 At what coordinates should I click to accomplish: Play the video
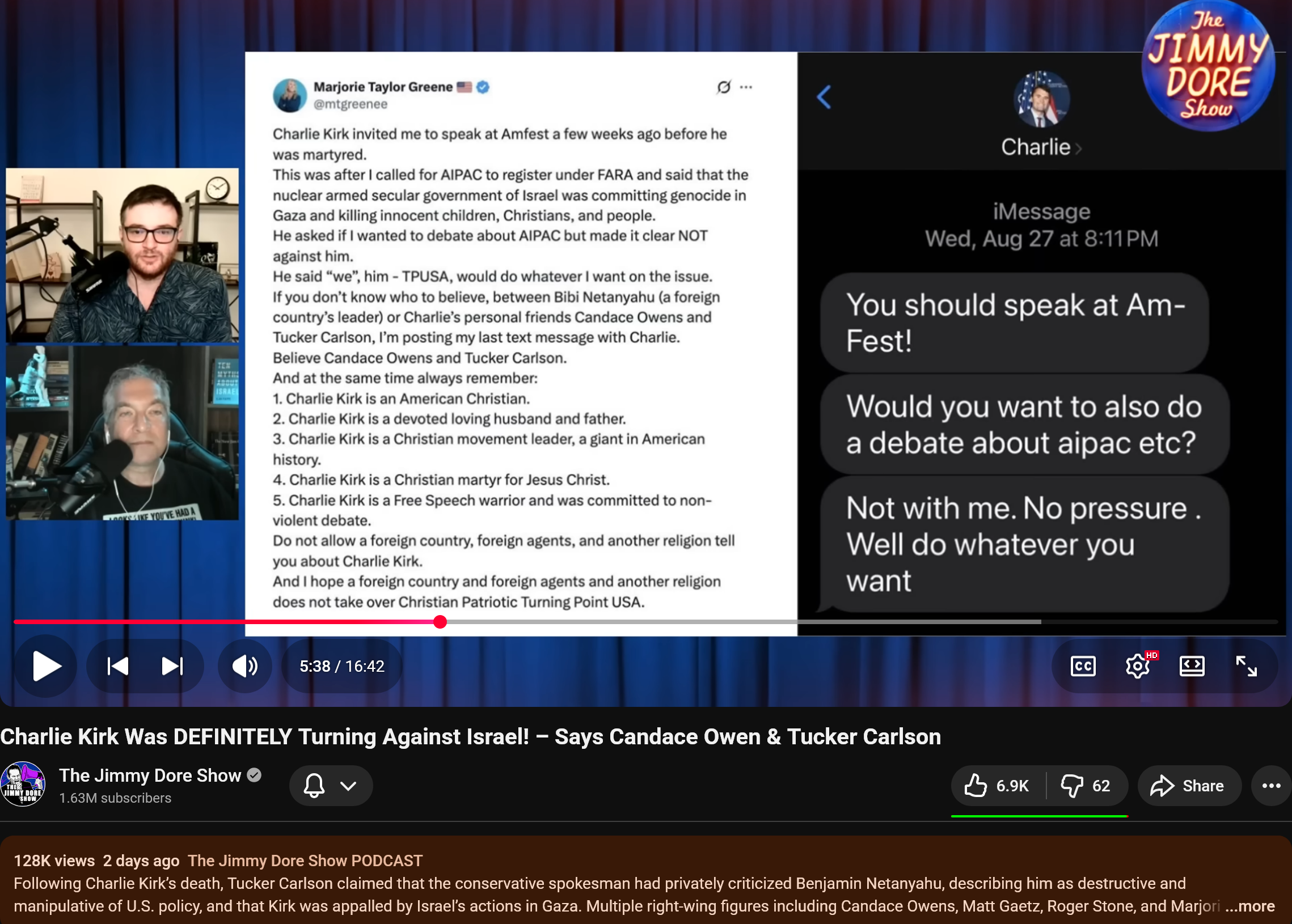pyautogui.click(x=46, y=666)
